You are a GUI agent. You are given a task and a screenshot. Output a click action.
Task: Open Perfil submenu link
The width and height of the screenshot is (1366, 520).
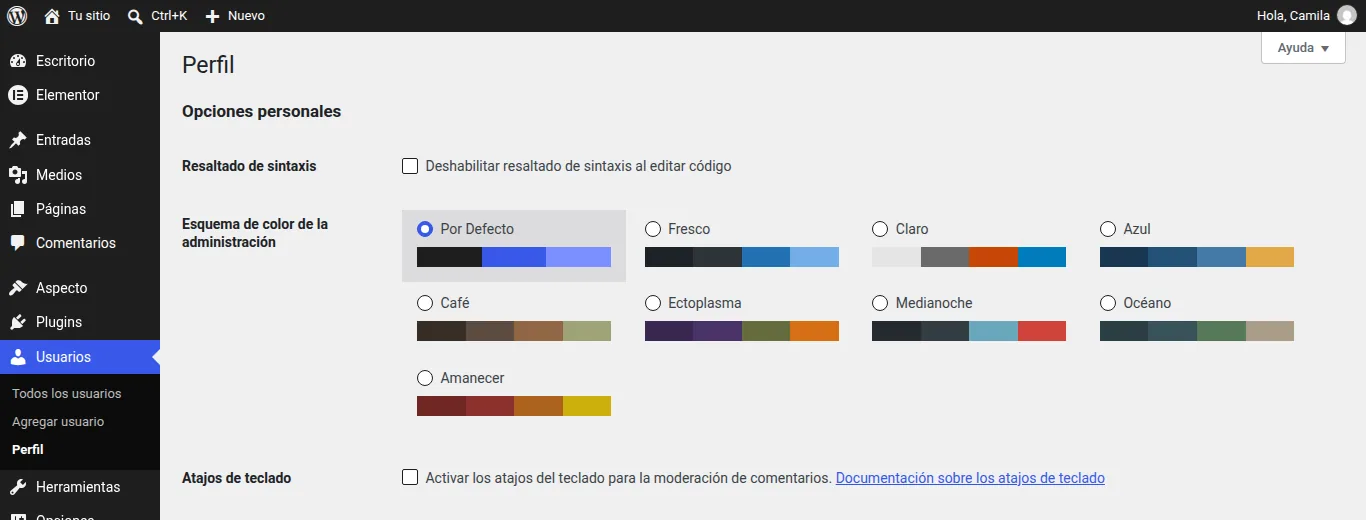coord(28,450)
